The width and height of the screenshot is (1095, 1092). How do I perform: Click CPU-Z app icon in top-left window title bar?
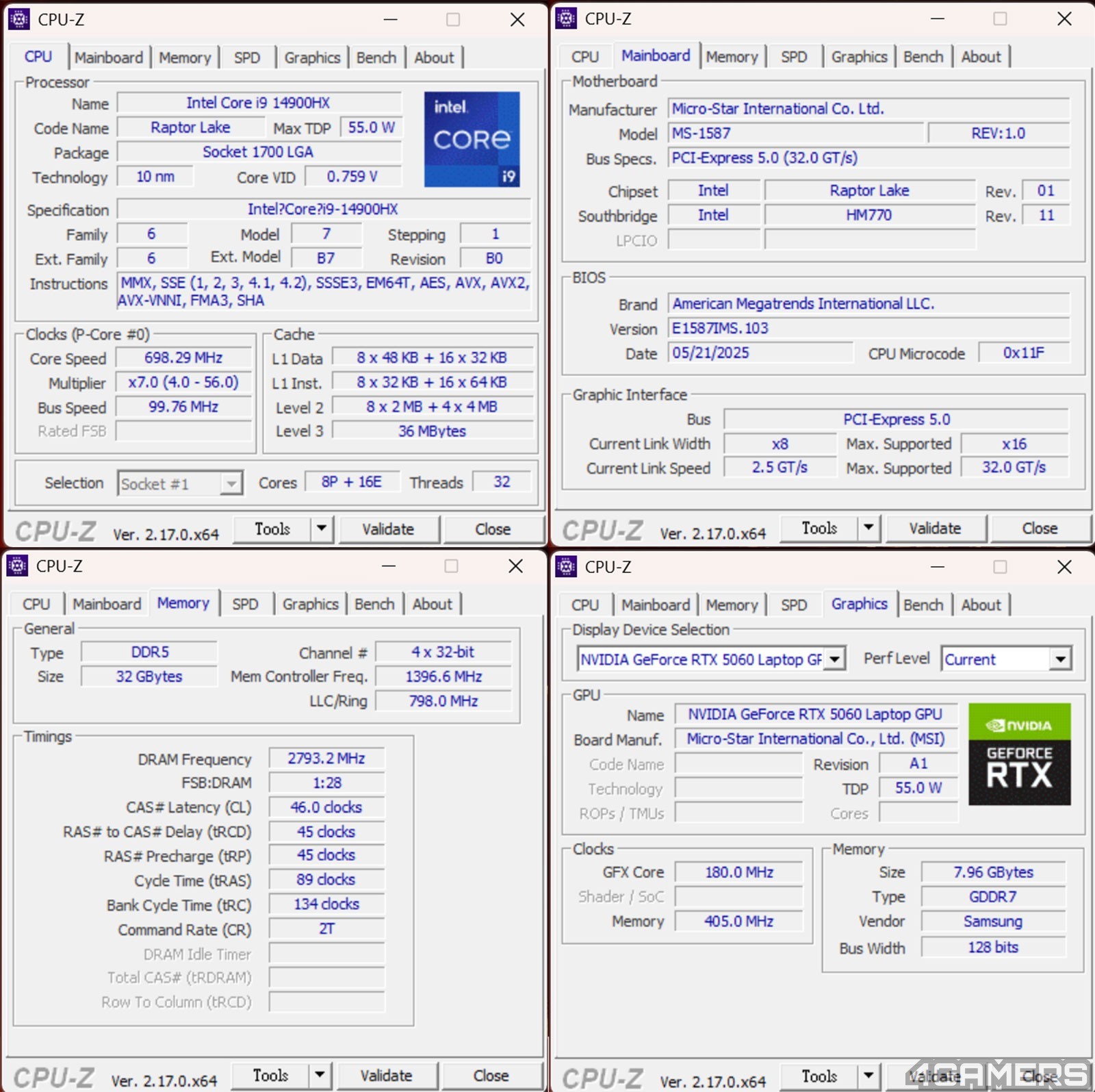[18, 19]
